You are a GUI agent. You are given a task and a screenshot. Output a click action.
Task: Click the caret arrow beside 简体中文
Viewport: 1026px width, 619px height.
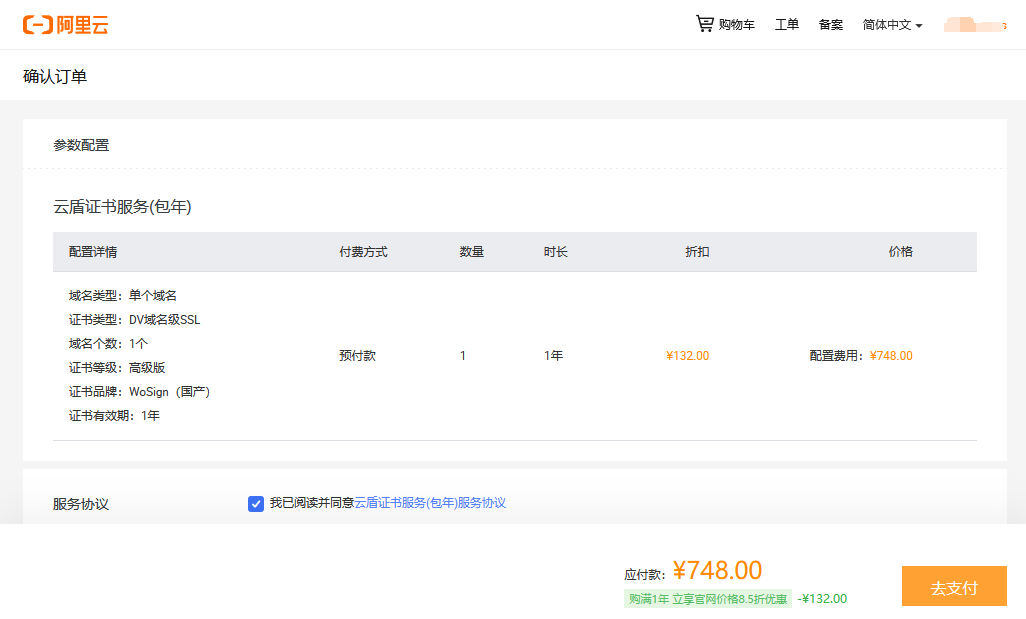click(919, 26)
